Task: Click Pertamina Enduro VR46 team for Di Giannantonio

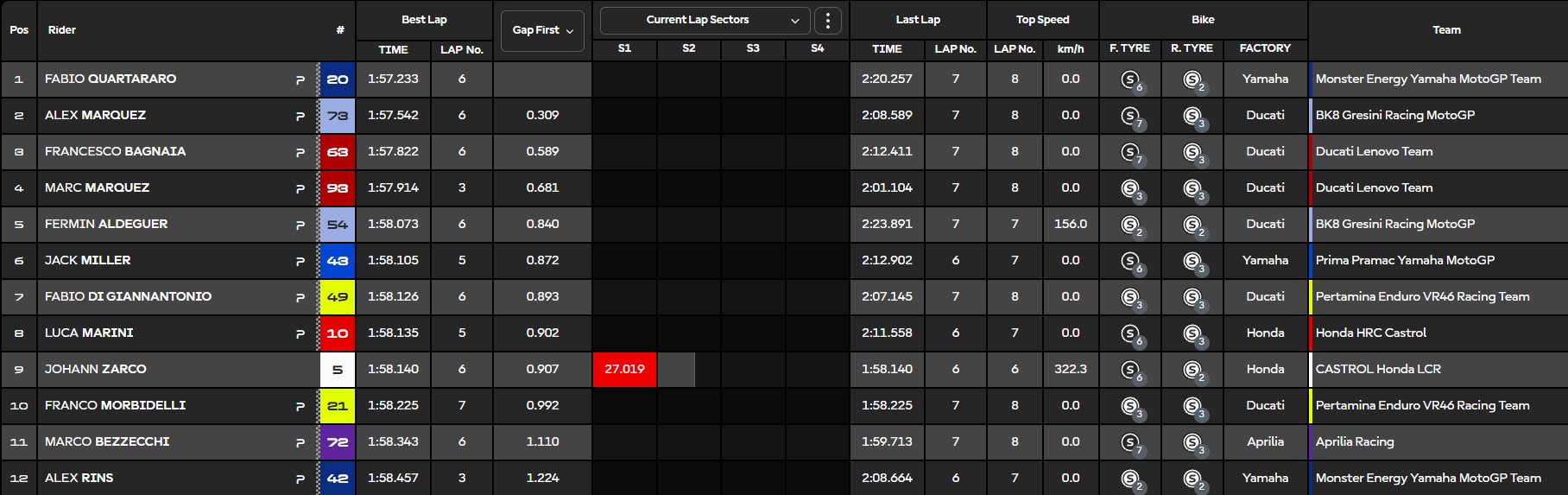Action: click(x=1422, y=297)
